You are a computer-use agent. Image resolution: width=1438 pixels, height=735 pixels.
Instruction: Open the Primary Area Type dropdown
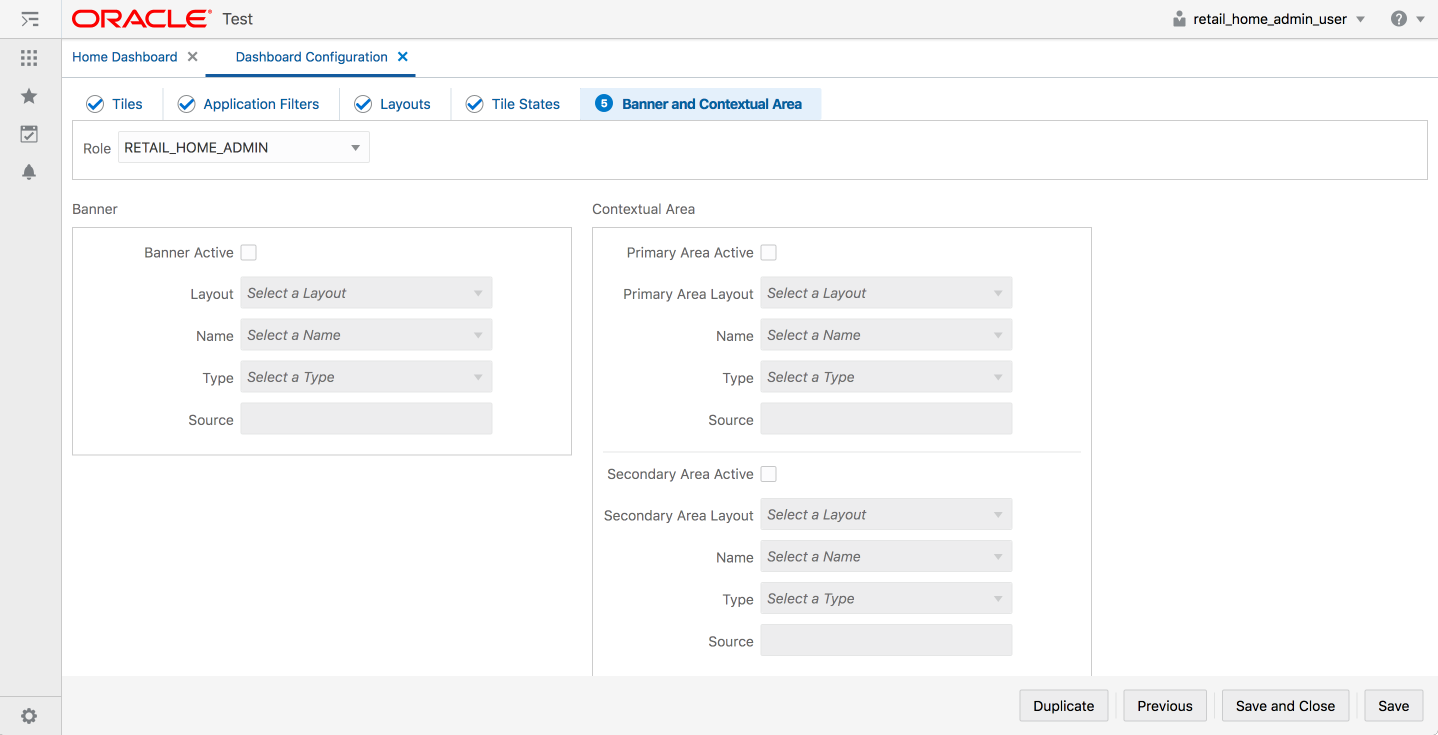point(886,377)
